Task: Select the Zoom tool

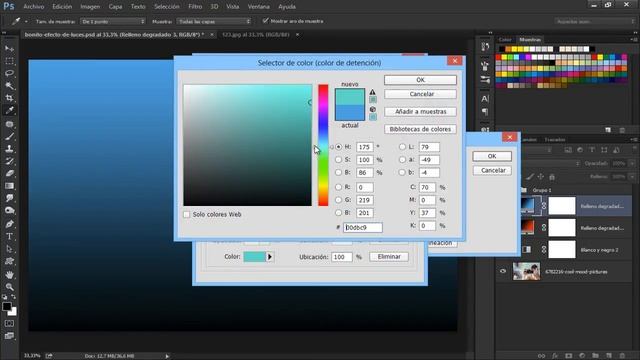Action: (9, 287)
